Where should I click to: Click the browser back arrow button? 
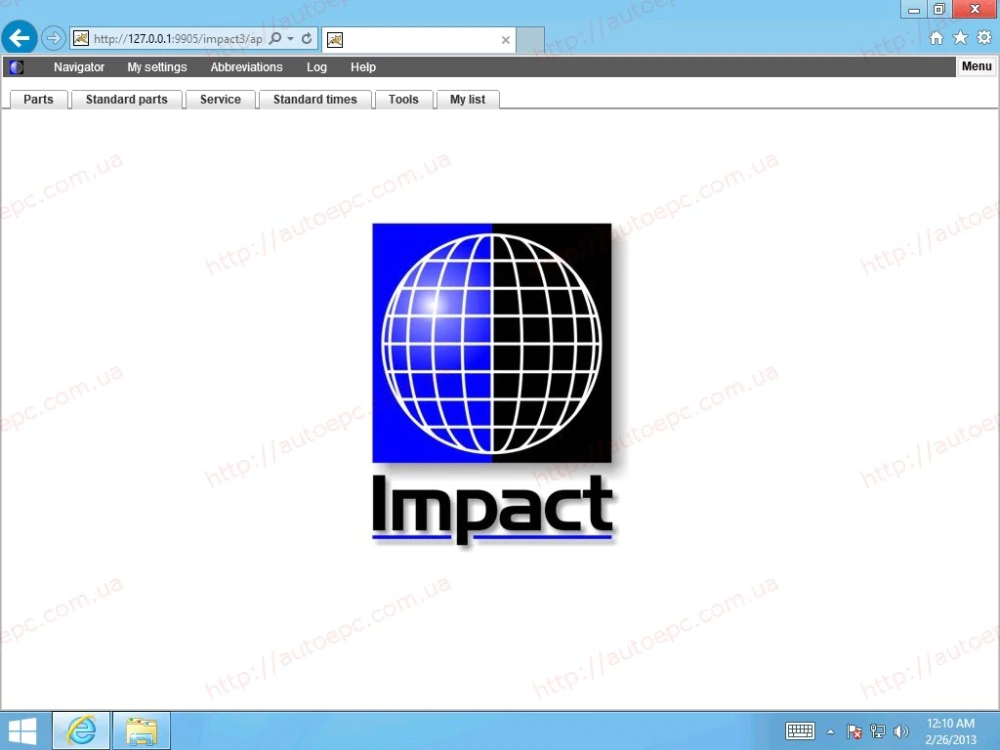tap(19, 38)
